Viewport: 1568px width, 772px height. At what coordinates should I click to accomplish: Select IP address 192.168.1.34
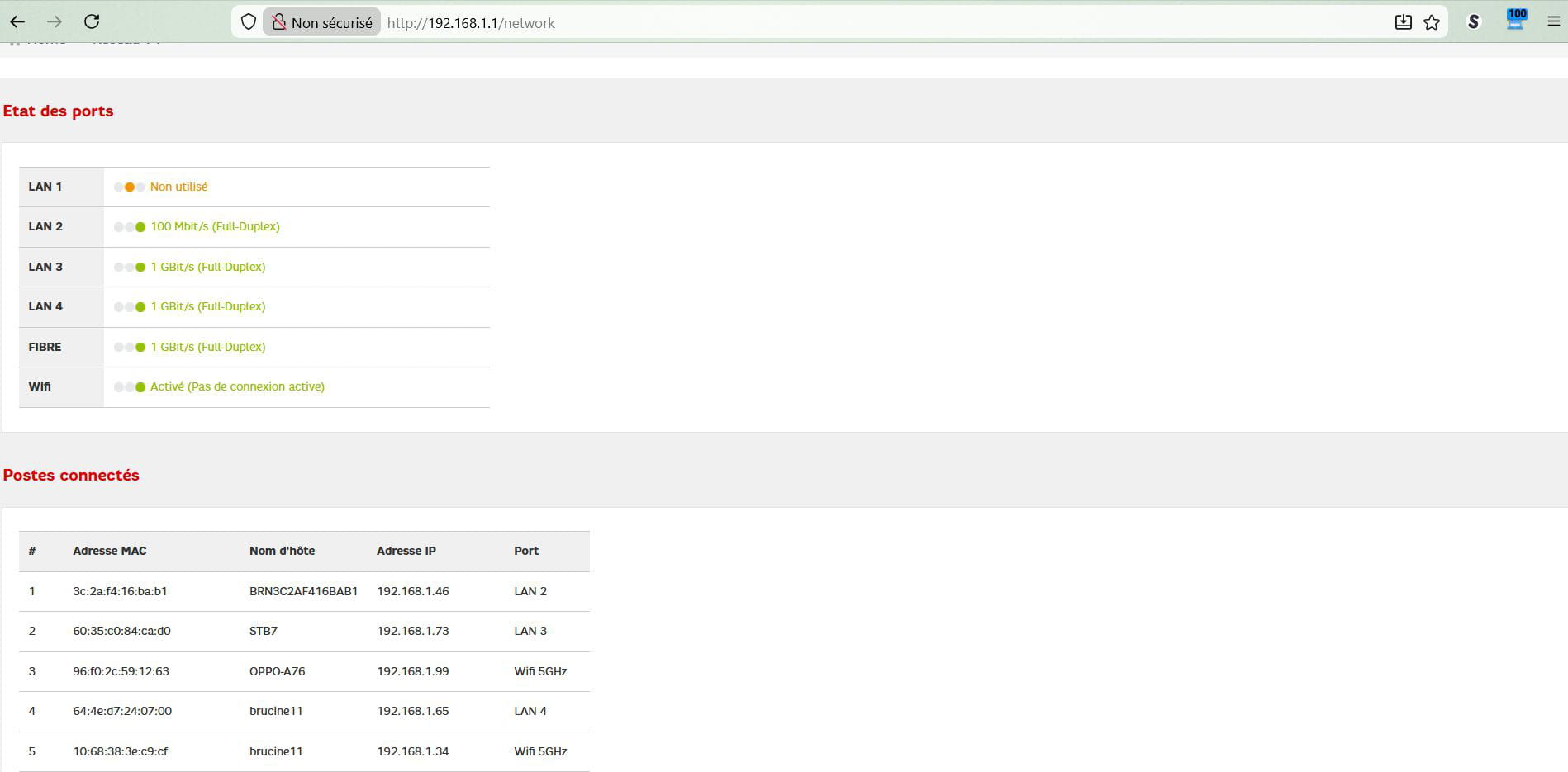tap(413, 751)
